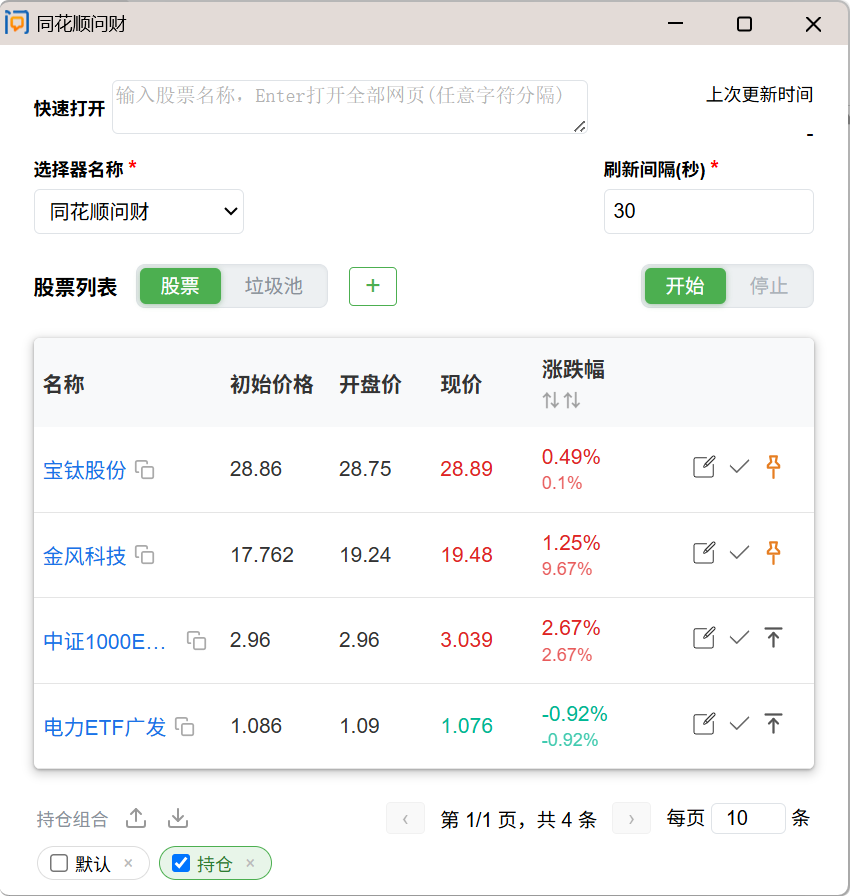Click the 每页 items count field
Viewport: 850px width, 896px height.
[748, 818]
